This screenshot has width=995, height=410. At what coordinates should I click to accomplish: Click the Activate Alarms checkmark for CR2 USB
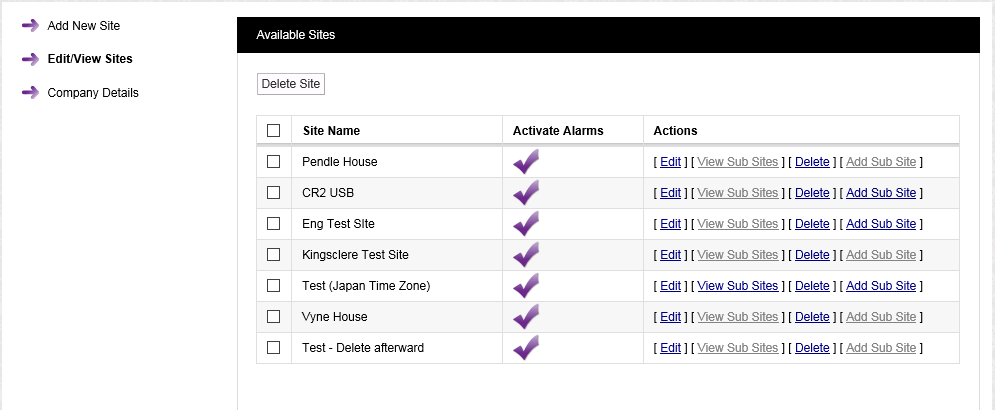coord(526,193)
